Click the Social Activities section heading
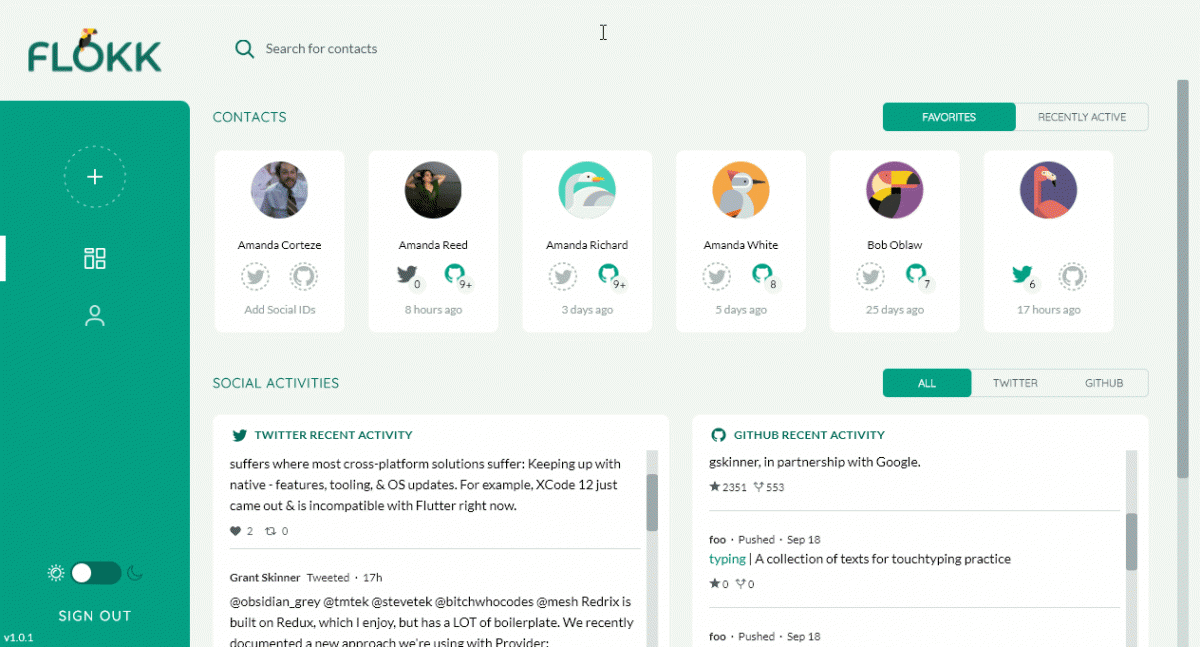 (x=276, y=383)
